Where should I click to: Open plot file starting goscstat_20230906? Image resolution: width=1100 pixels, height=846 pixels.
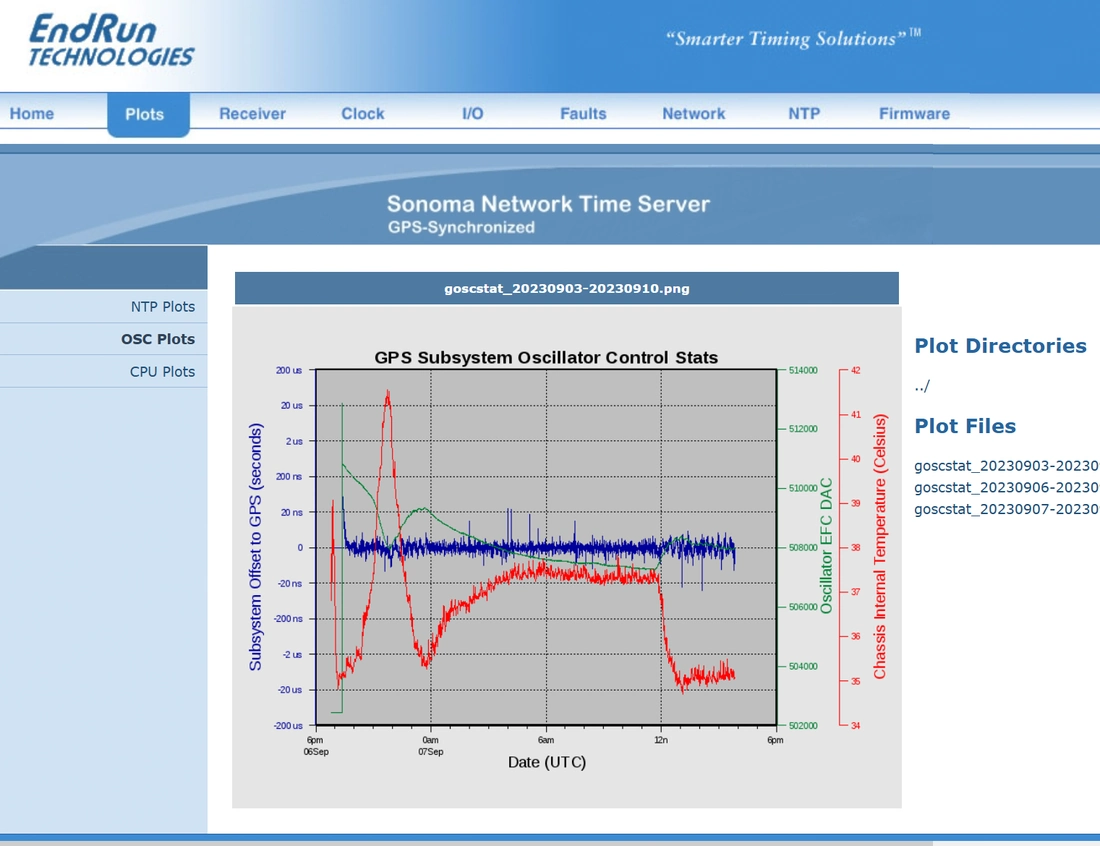(x=1007, y=488)
